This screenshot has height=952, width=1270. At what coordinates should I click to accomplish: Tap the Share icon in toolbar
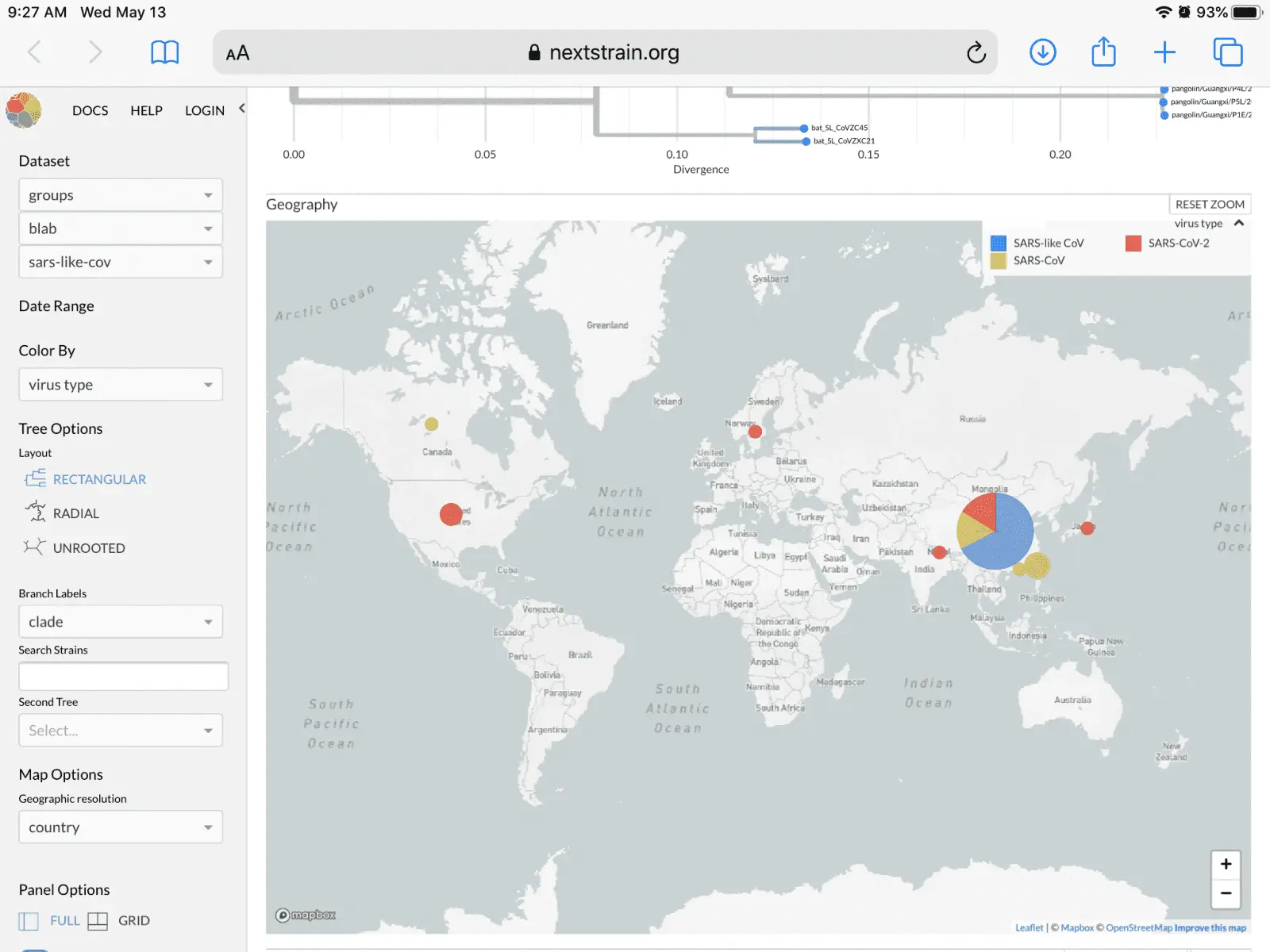pyautogui.click(x=1103, y=52)
